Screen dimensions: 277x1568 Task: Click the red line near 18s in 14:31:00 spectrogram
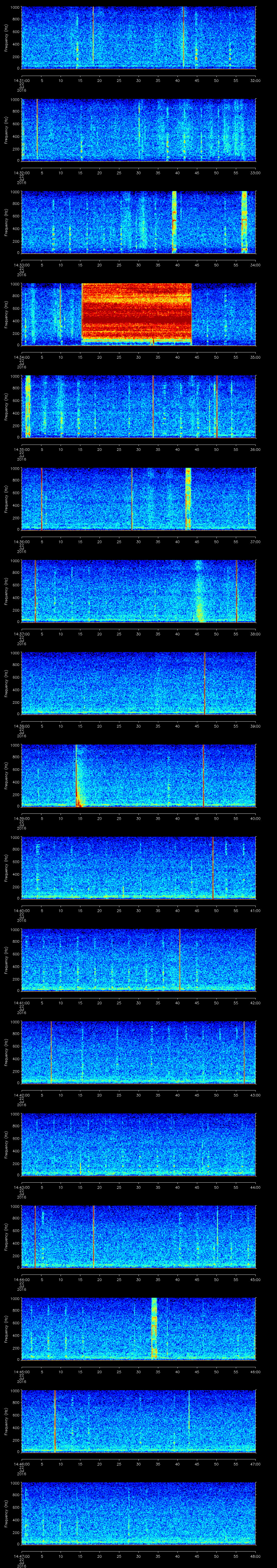point(93,35)
